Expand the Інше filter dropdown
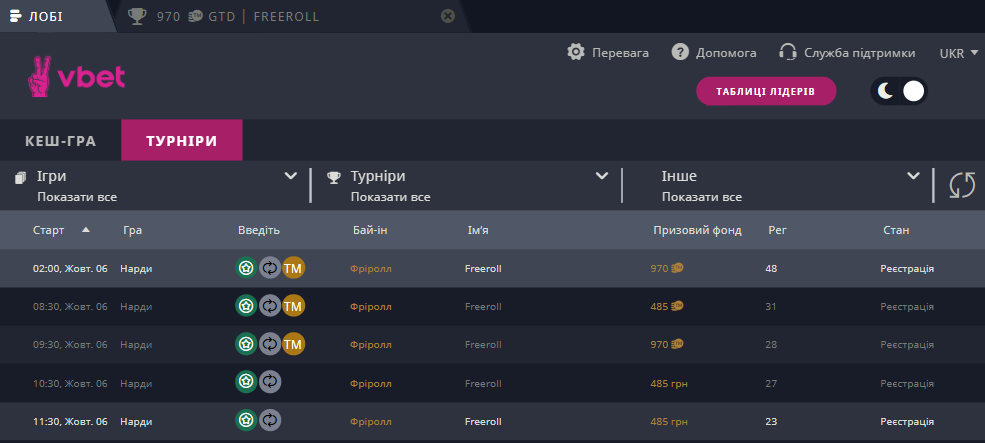The image size is (985, 443). pyautogui.click(x=912, y=176)
